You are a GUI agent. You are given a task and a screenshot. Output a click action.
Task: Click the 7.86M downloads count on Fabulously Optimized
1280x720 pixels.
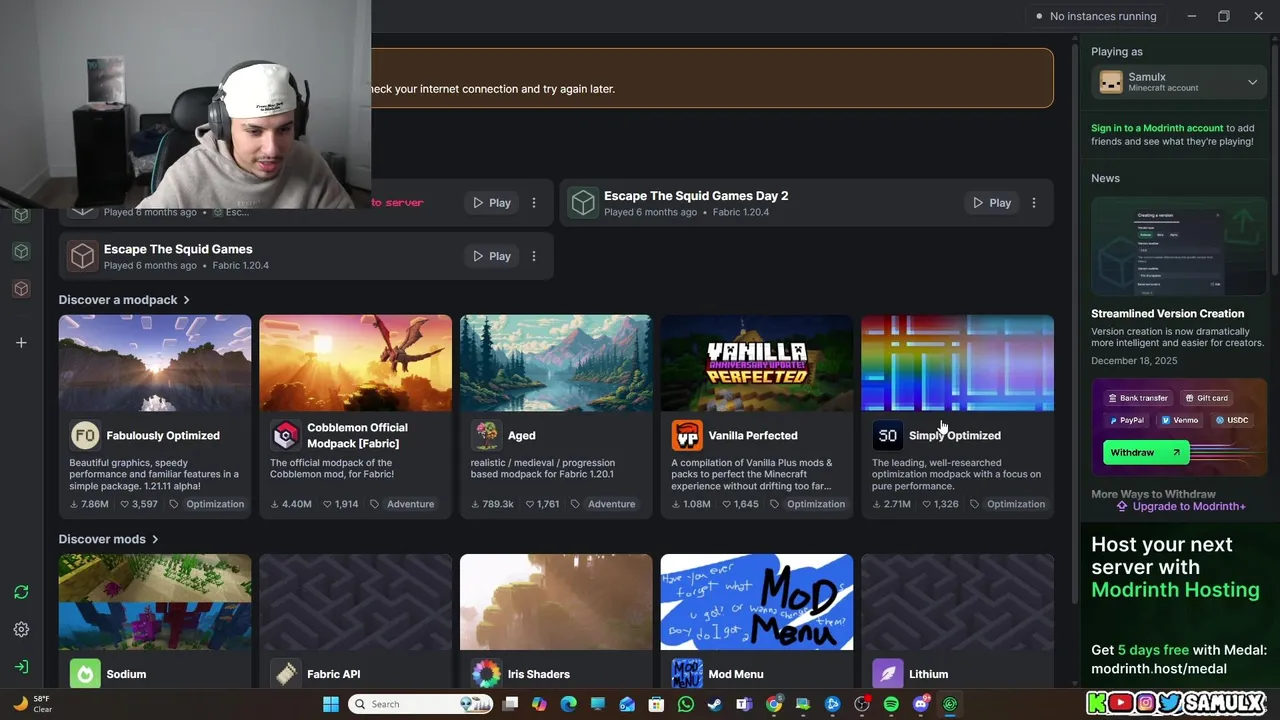(x=88, y=504)
